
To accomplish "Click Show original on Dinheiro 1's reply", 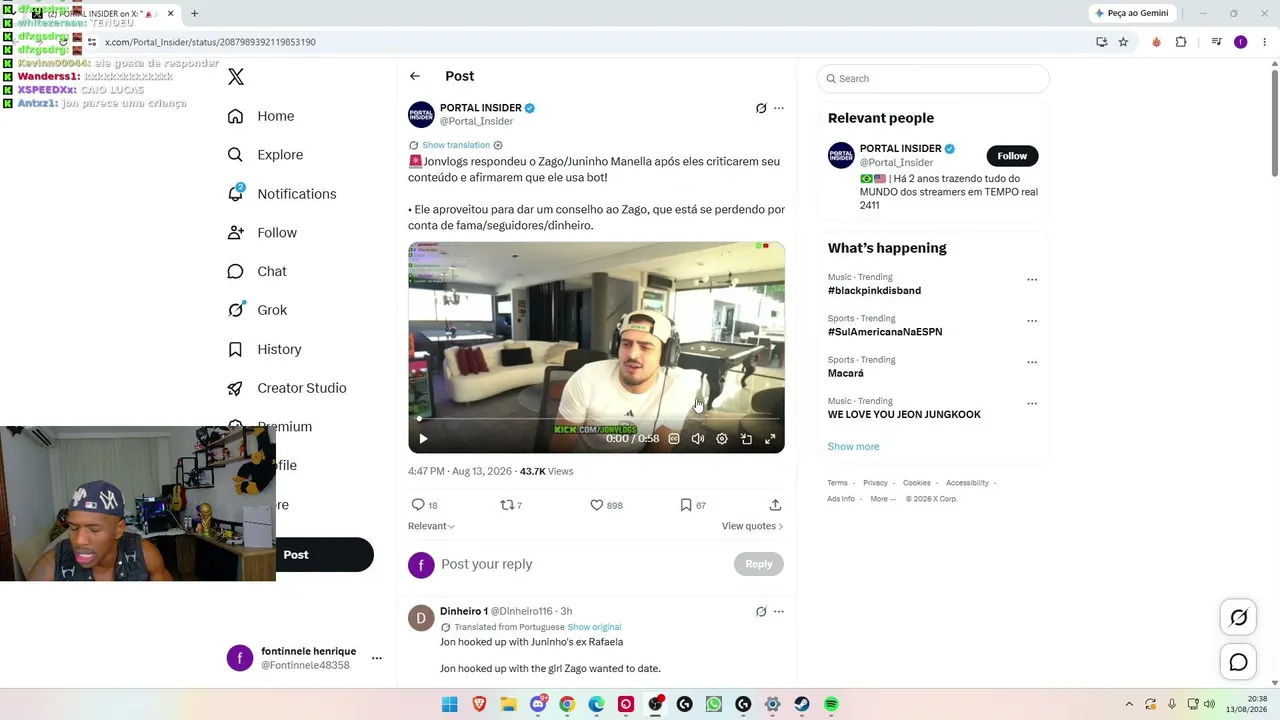I will pos(594,627).
